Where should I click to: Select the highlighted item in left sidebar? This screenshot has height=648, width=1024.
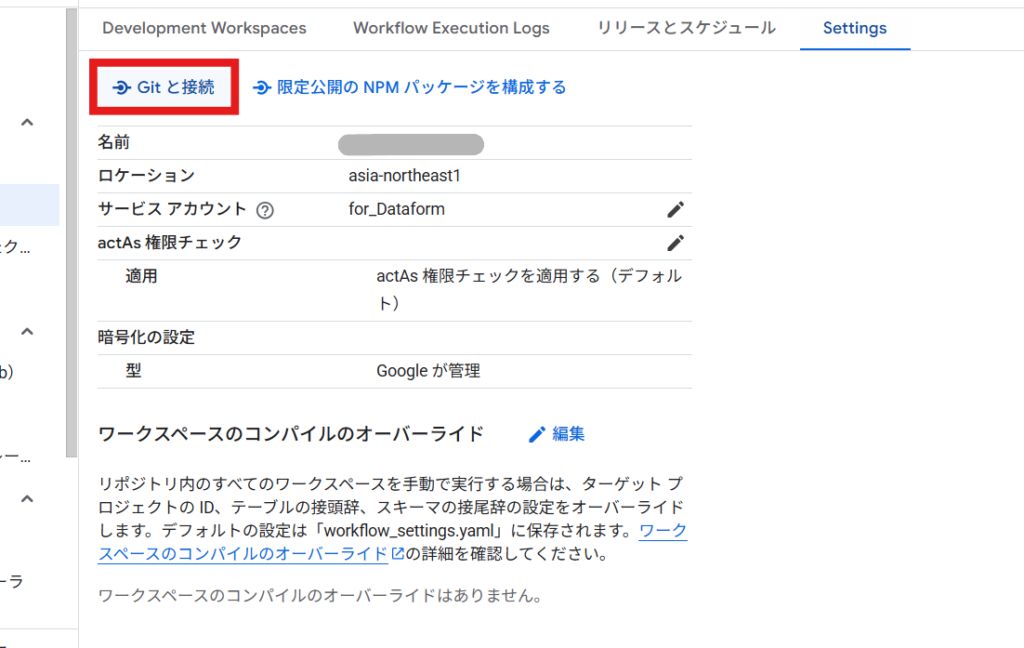pos(29,205)
